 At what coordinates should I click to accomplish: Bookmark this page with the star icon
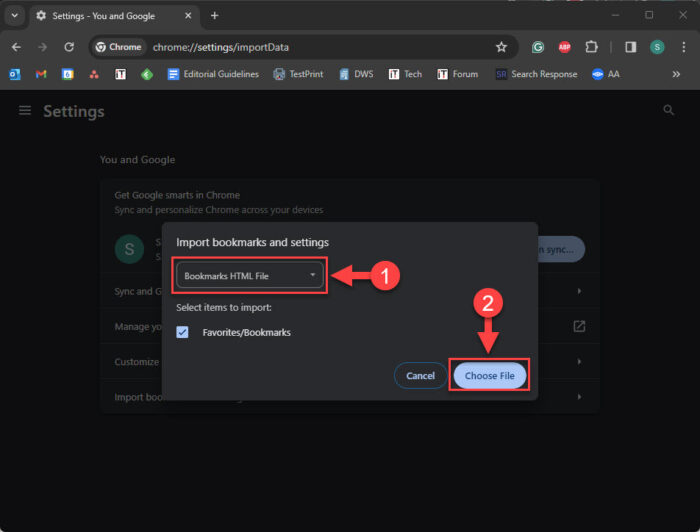[501, 47]
